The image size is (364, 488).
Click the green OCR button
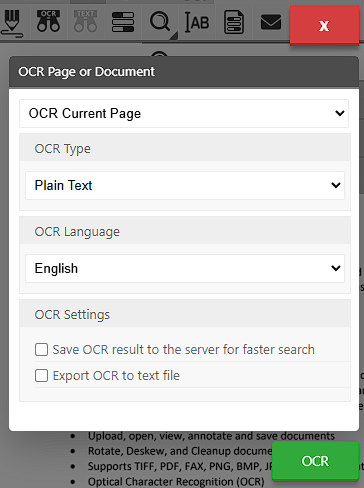[x=315, y=461]
